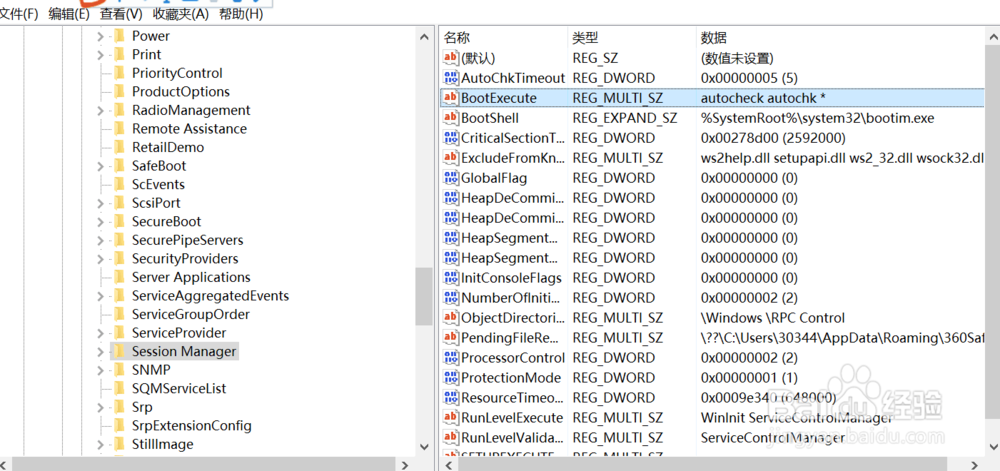Screen dimensions: 1000x471
Task: Click the values pane scroll right arrow
Action: click(x=975, y=465)
